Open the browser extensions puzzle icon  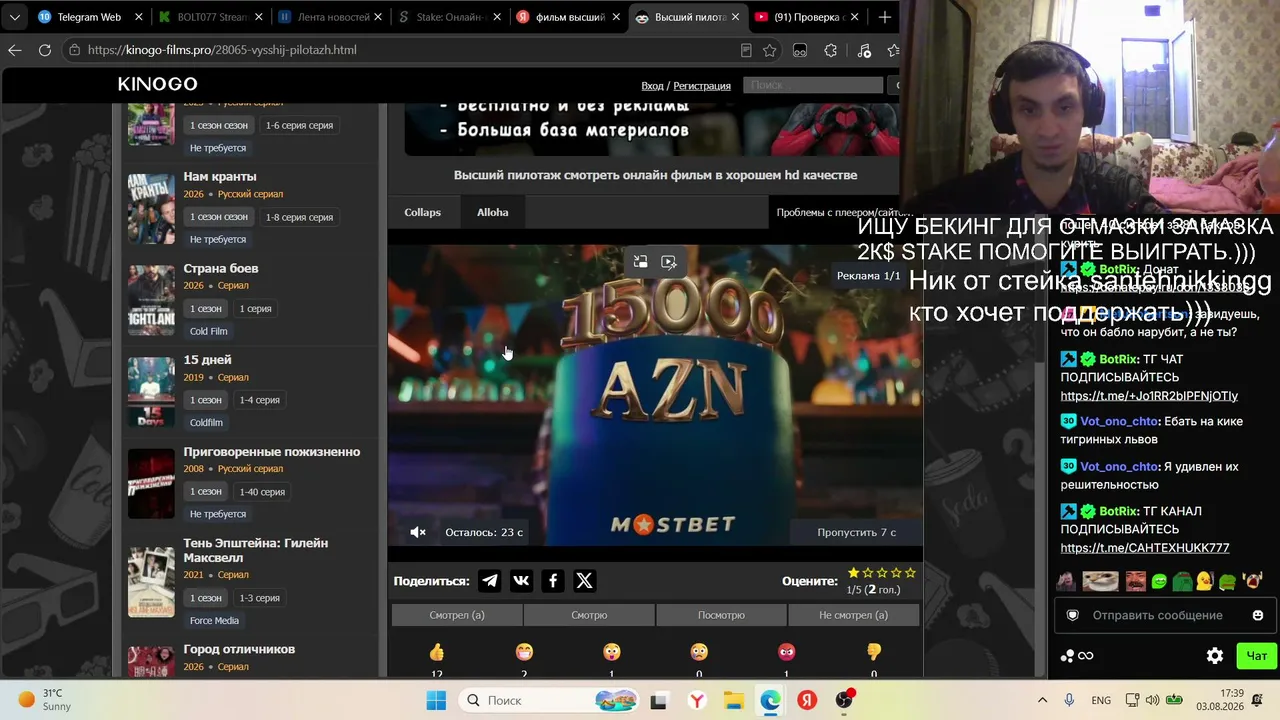[830, 50]
